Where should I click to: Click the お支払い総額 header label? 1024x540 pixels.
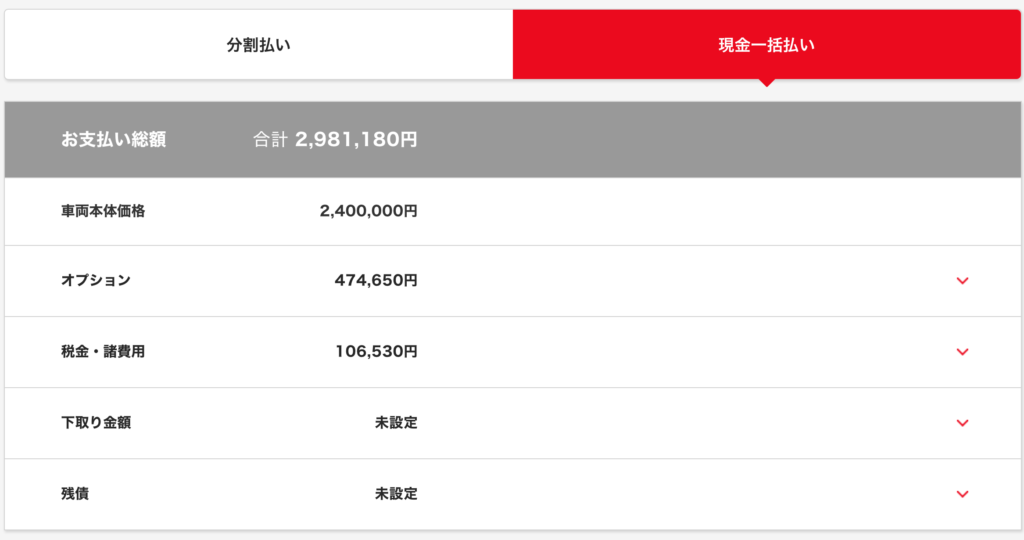pos(113,140)
